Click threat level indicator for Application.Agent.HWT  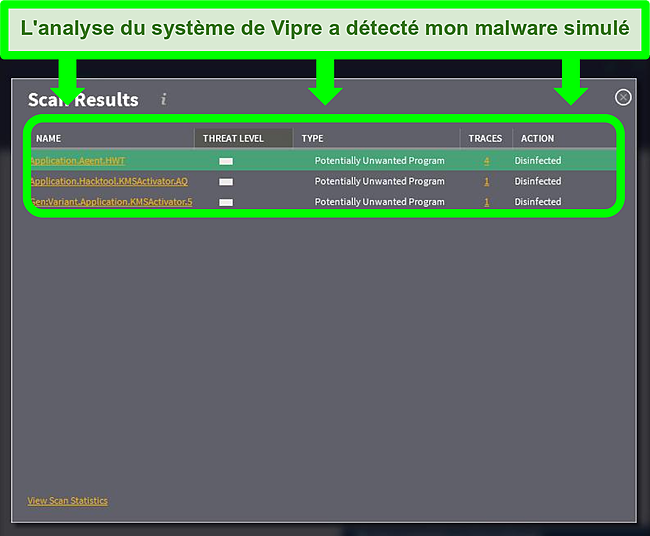[226, 161]
